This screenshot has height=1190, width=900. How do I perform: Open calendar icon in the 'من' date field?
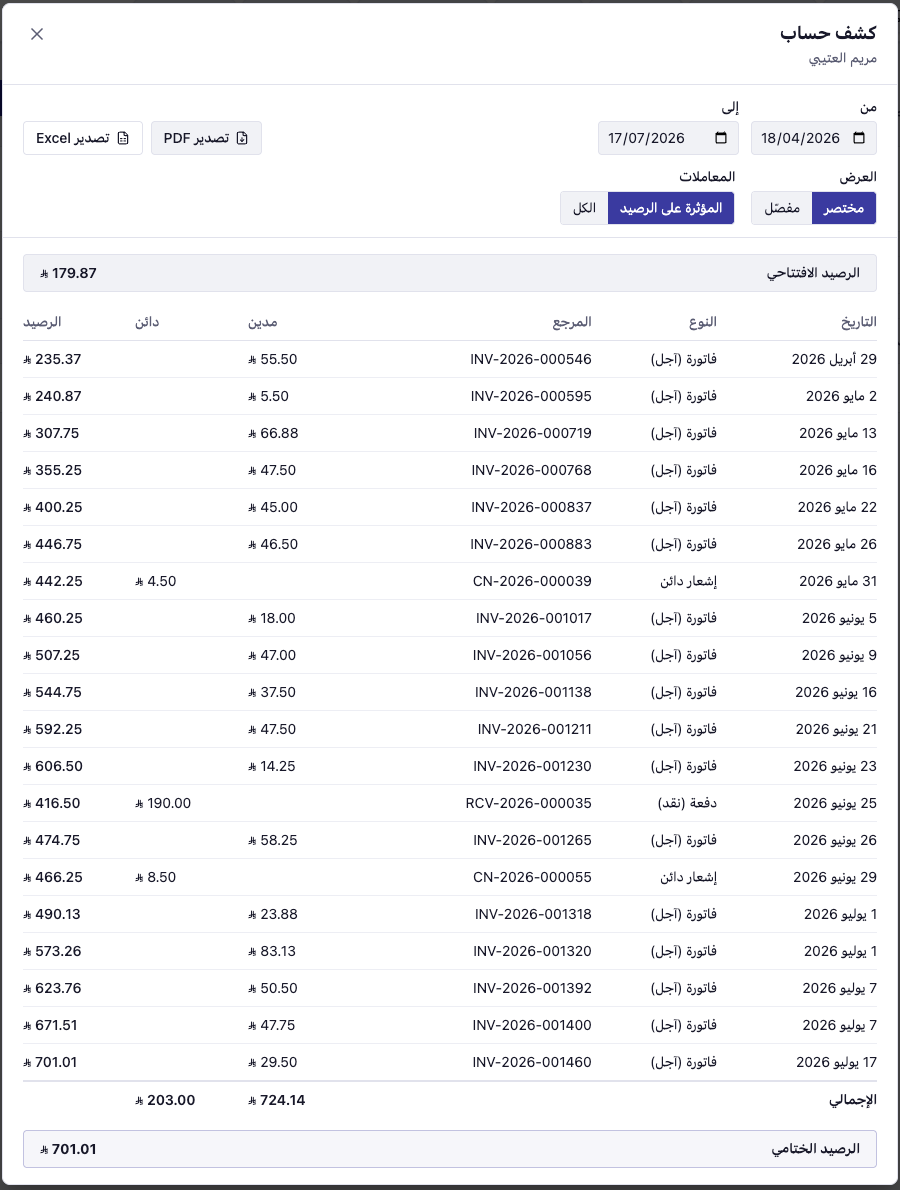click(x=859, y=138)
